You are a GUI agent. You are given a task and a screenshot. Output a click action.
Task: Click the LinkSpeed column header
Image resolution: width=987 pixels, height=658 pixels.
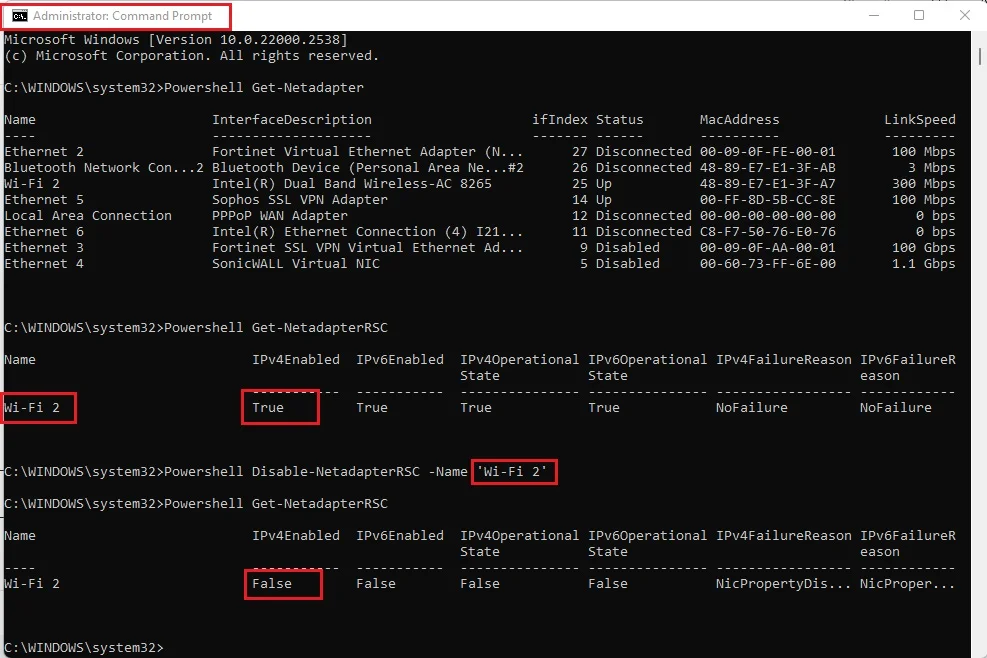click(x=919, y=119)
